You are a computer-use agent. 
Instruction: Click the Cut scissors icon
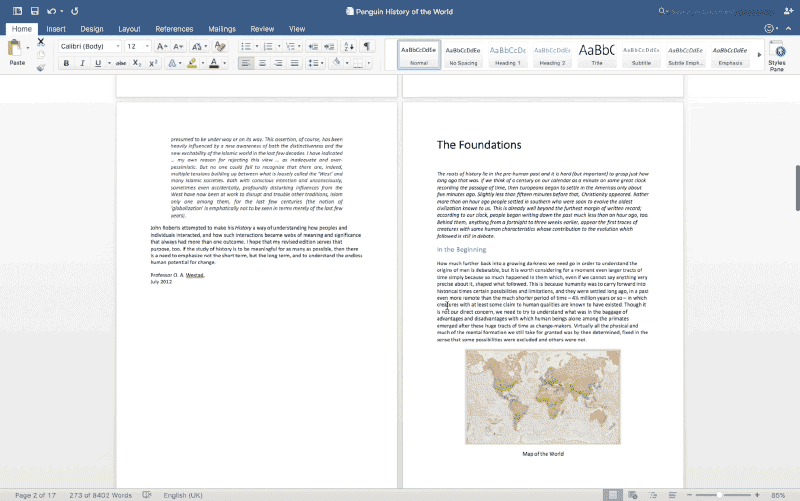point(41,42)
